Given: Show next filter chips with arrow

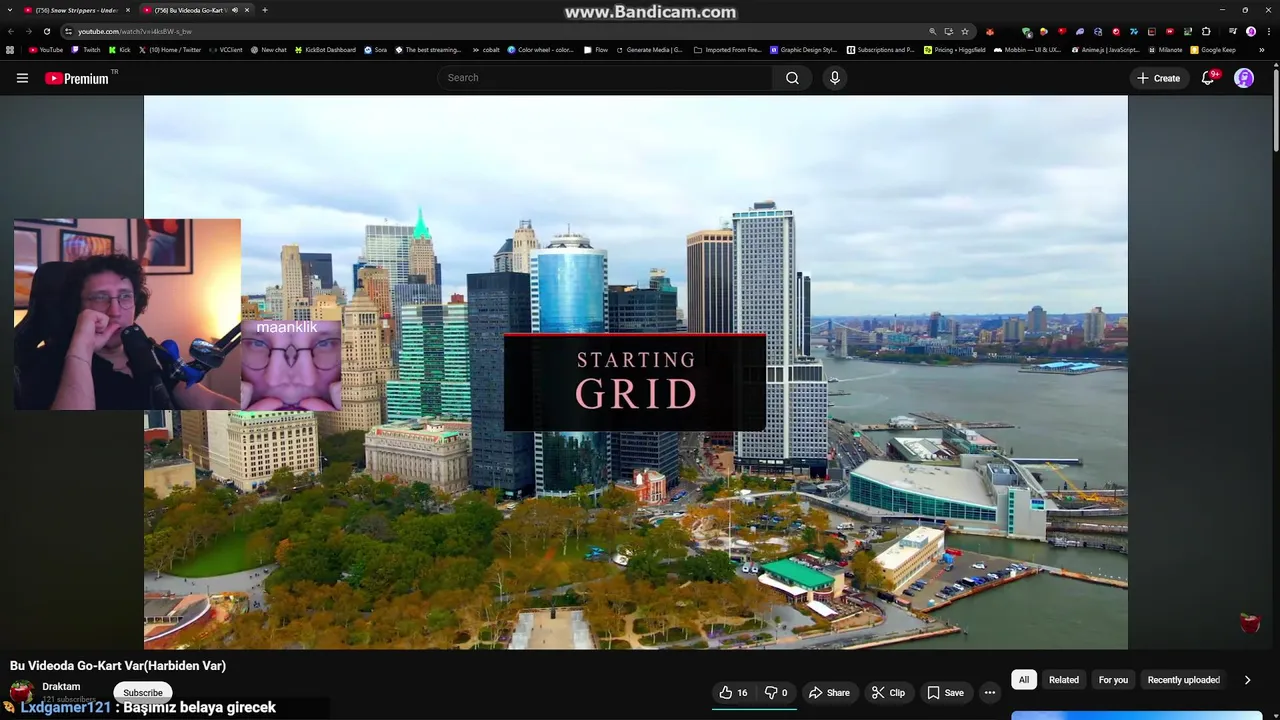Looking at the screenshot, I should tap(1247, 680).
